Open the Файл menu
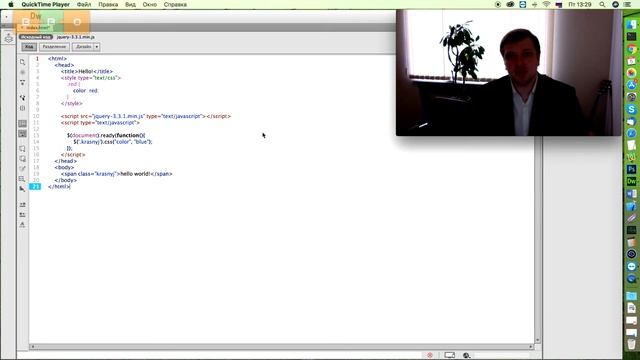 point(84,4)
